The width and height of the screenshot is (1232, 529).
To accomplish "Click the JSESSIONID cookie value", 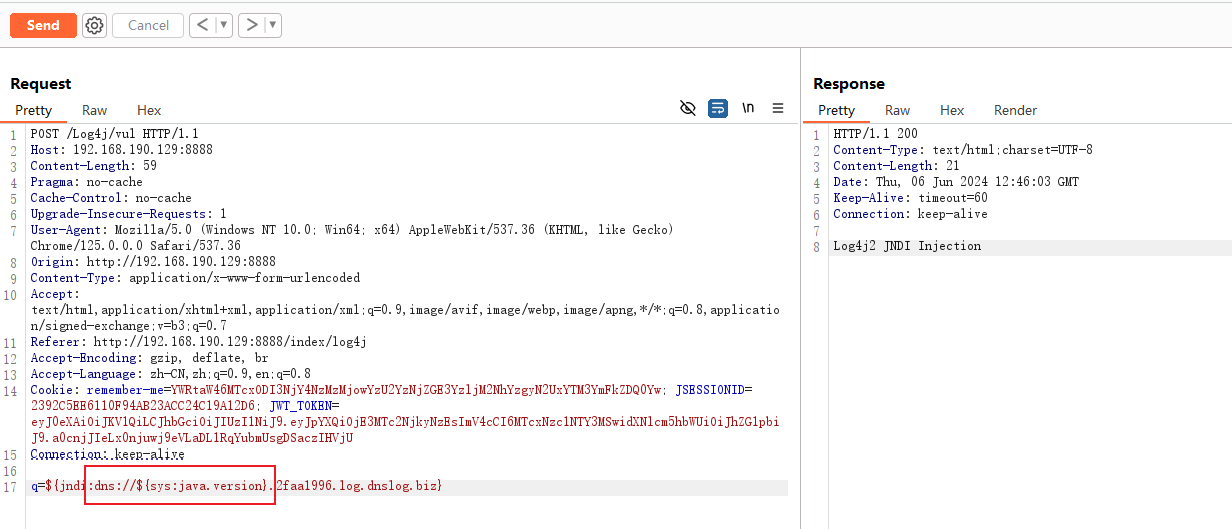I will point(145,406).
